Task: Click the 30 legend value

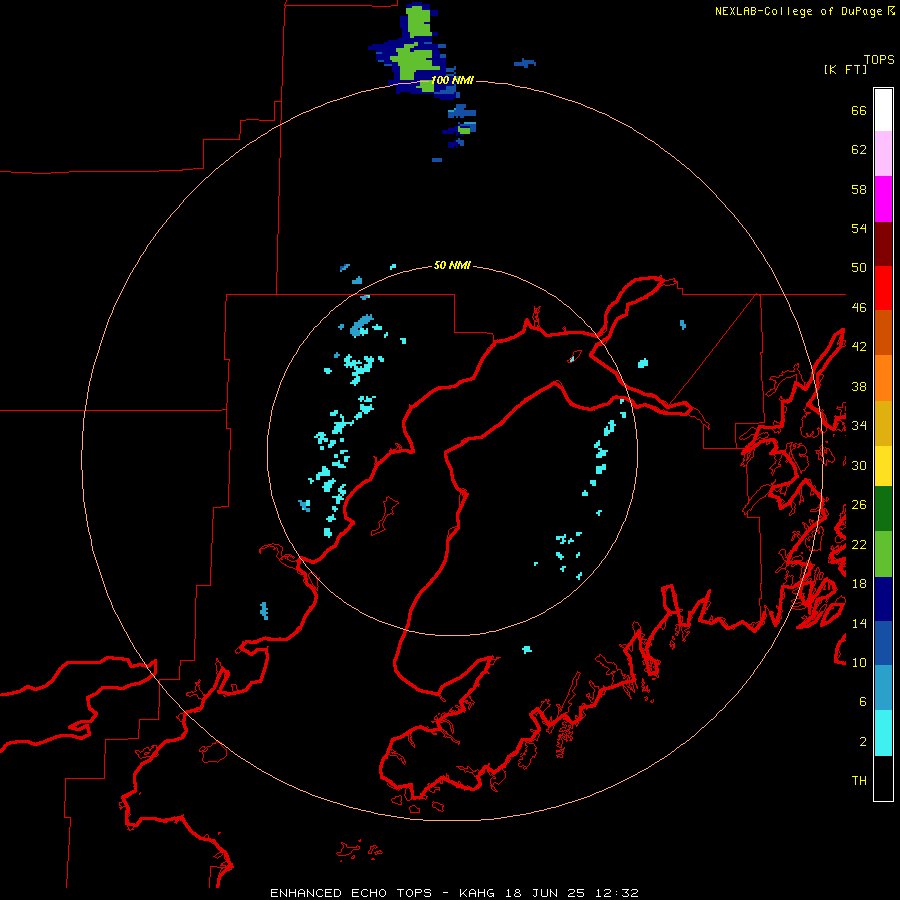Action: [859, 465]
